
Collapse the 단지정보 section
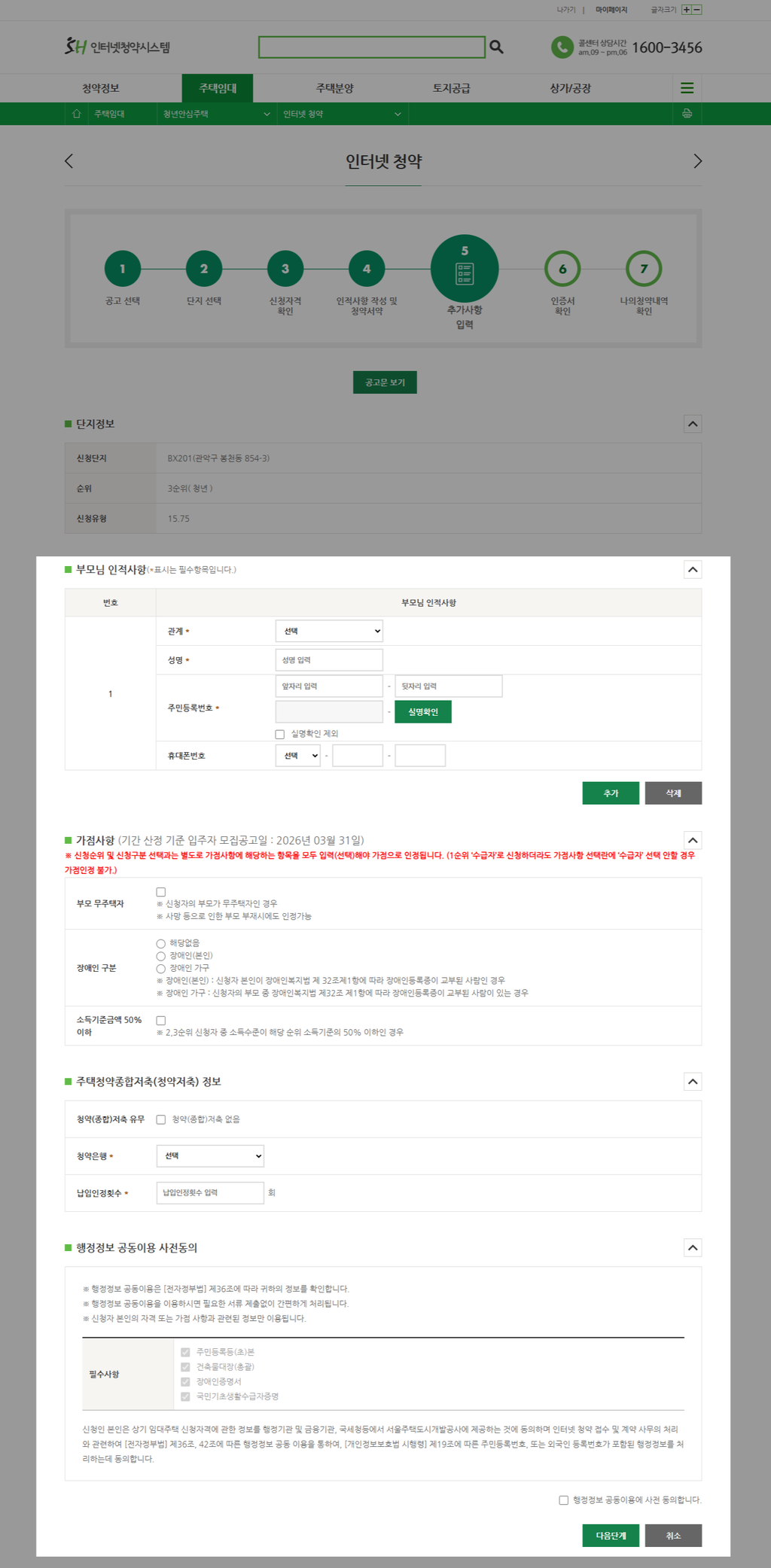(693, 424)
